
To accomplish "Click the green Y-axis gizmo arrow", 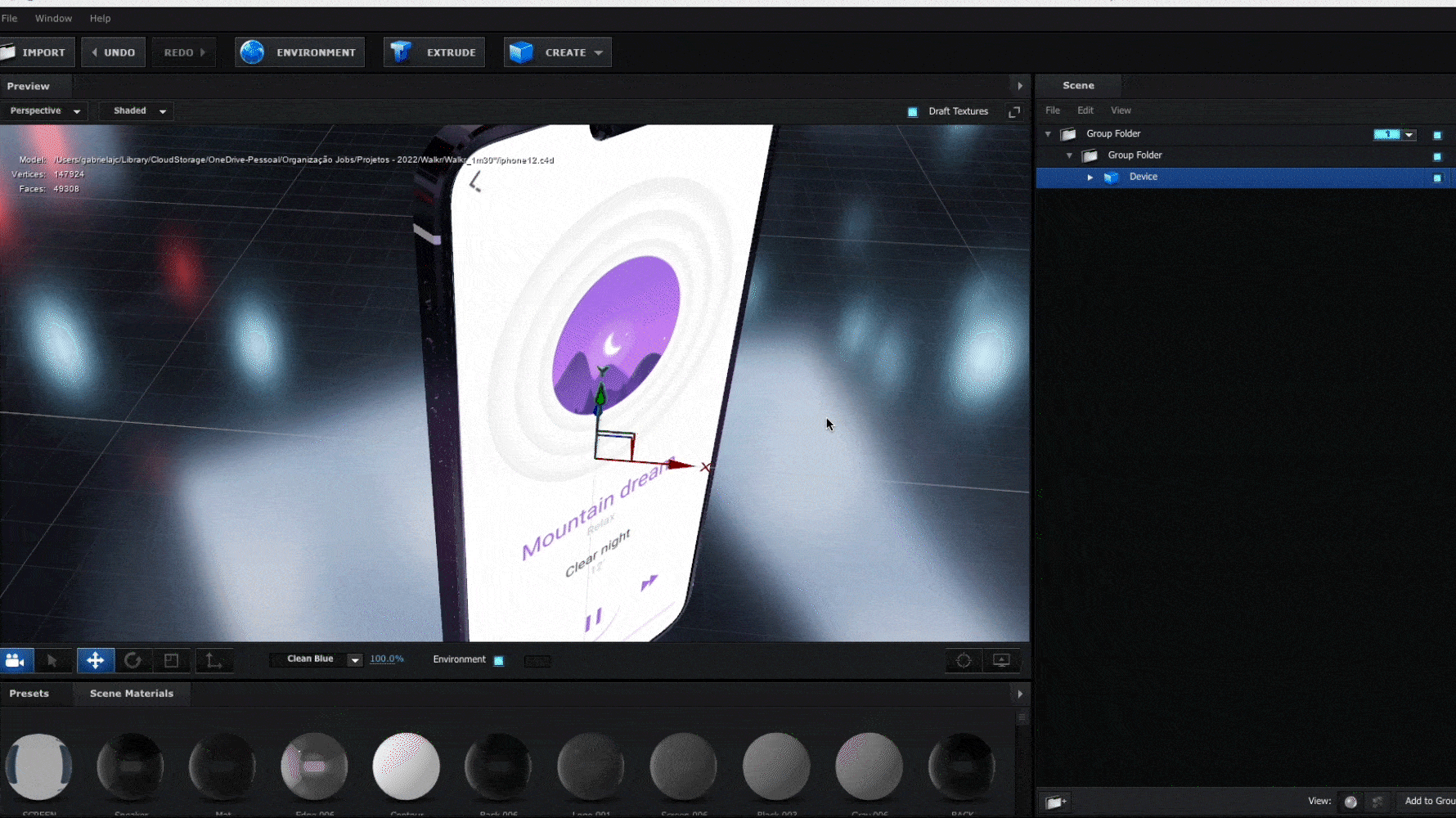I will coord(600,395).
